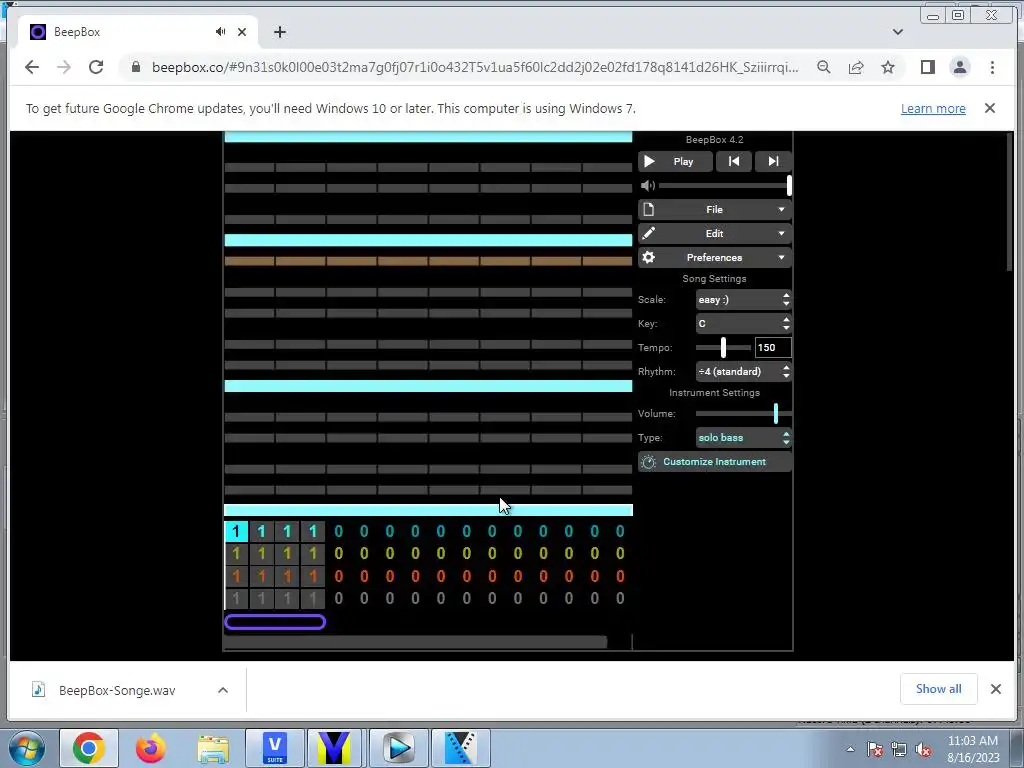The width and height of the screenshot is (1024, 768).
Task: Click the address bar URL
Action: (475, 67)
